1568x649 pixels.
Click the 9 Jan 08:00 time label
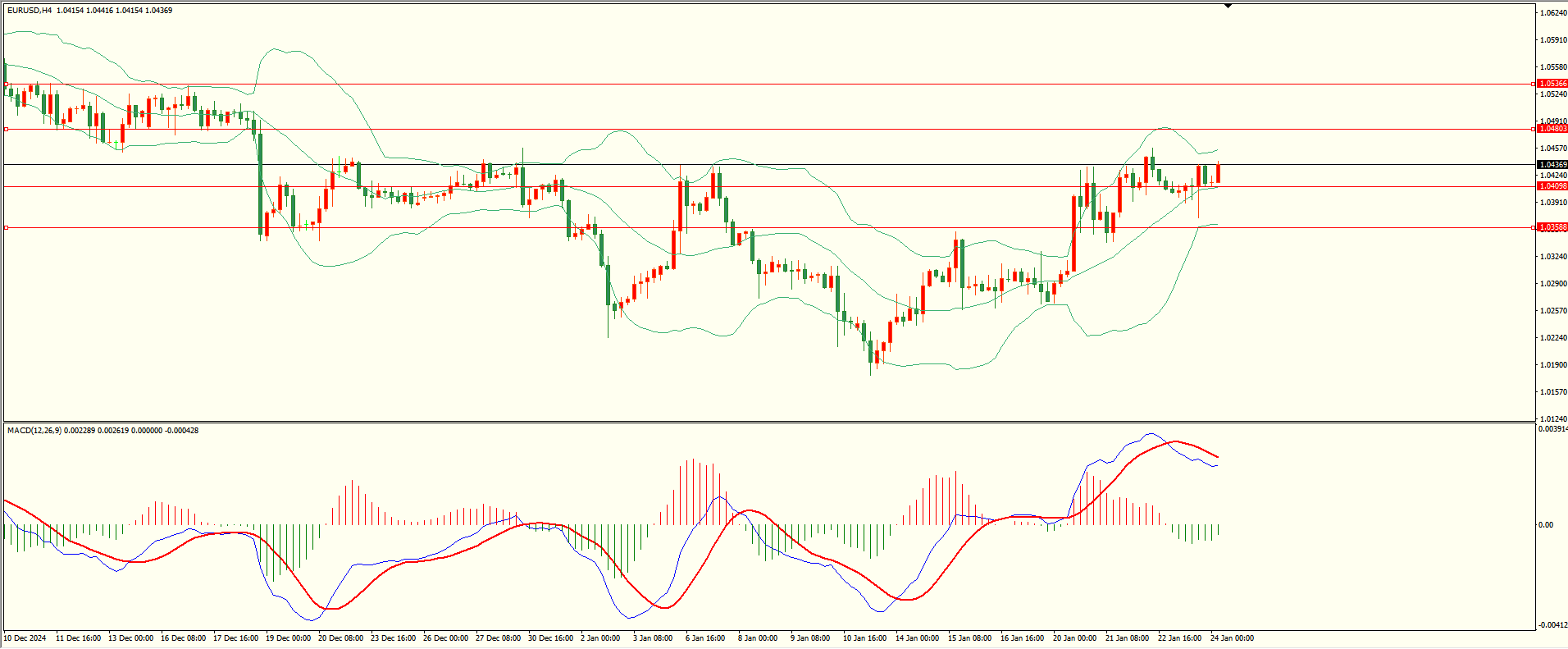[810, 638]
